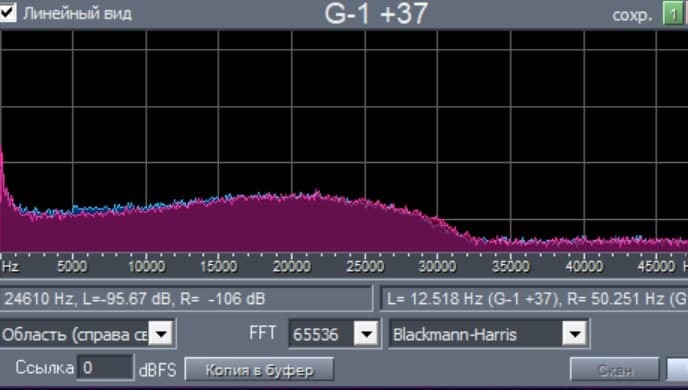Click the FFT label
The width and height of the screenshot is (688, 390).
(262, 333)
